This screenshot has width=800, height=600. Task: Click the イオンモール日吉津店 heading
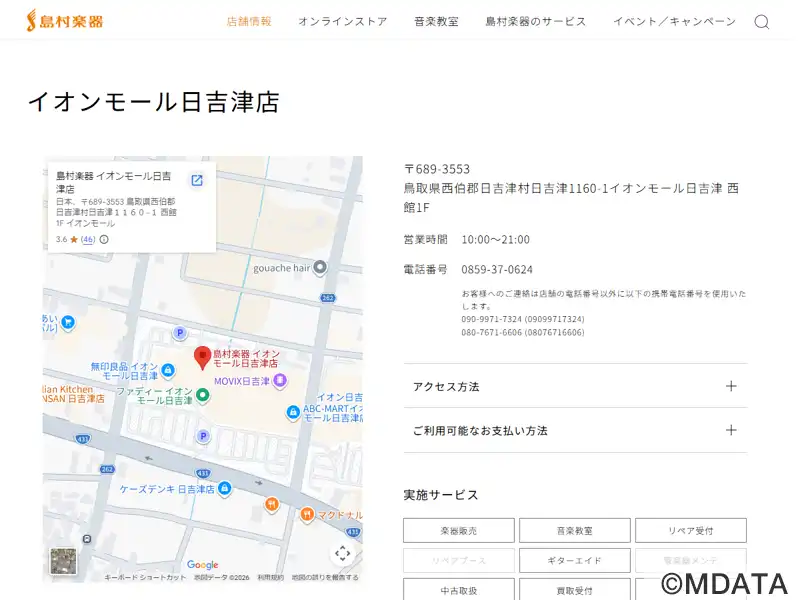tap(154, 102)
